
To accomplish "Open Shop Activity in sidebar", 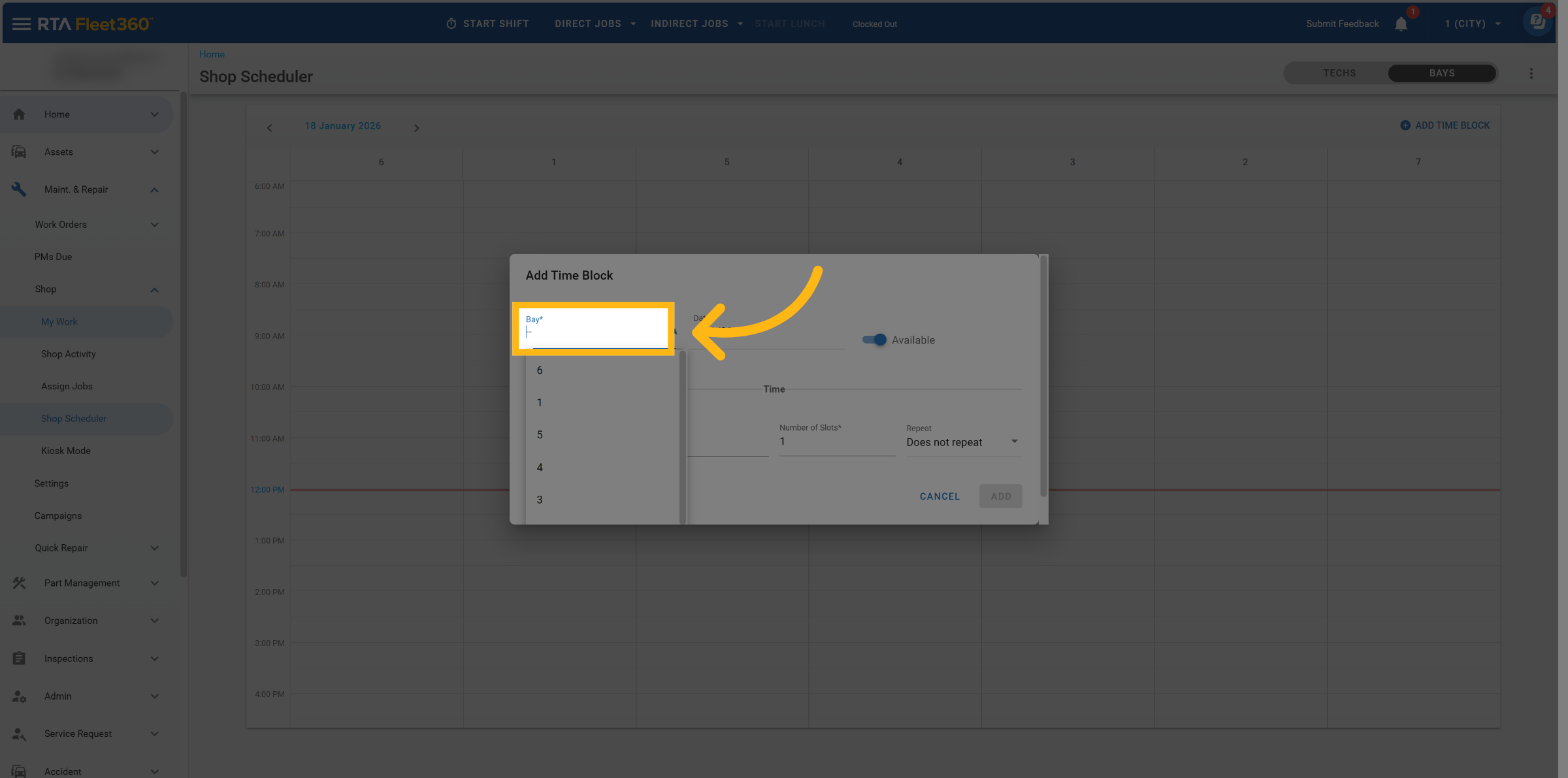I will [69, 354].
